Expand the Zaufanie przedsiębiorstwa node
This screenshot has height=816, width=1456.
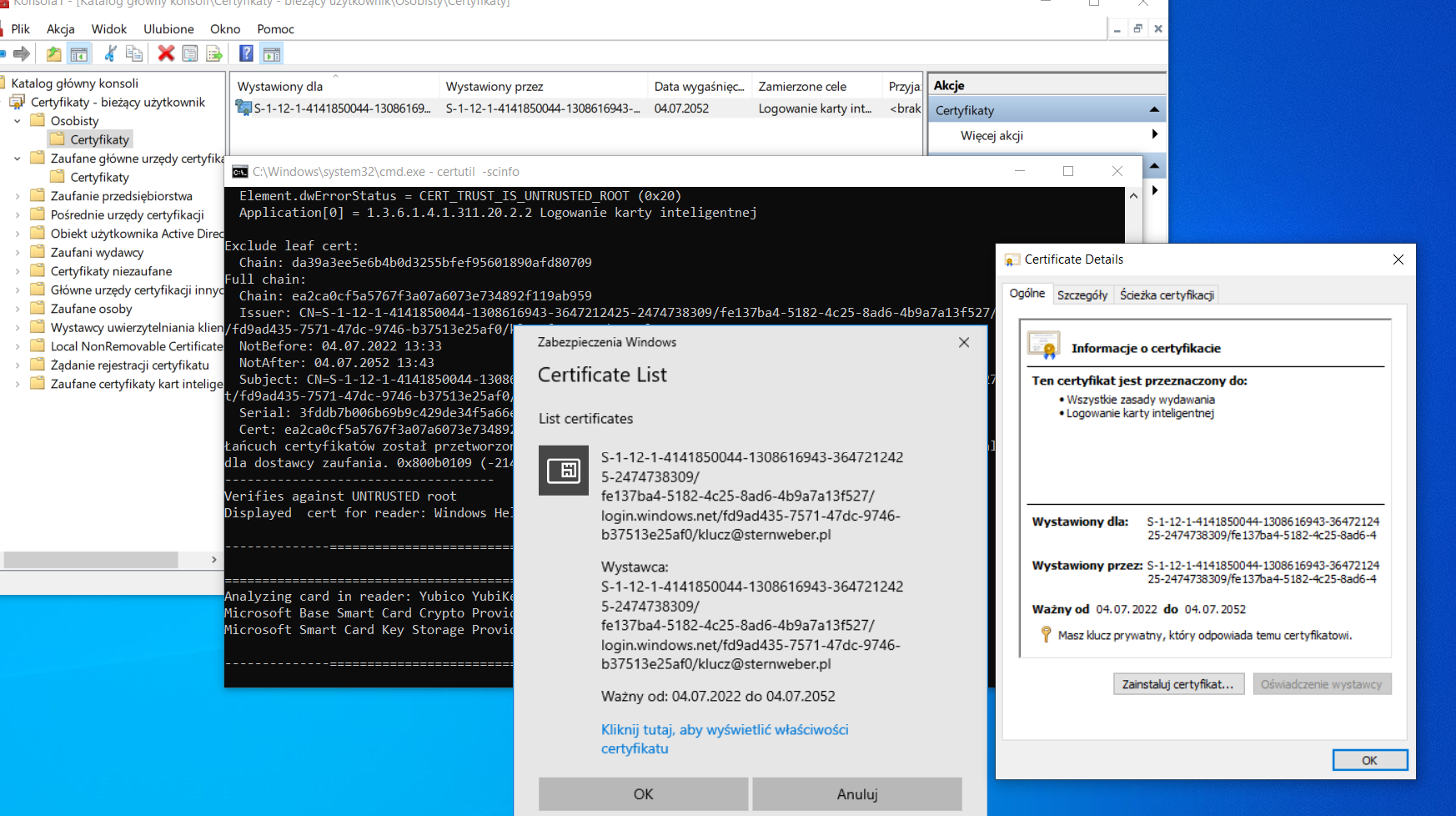(18, 196)
